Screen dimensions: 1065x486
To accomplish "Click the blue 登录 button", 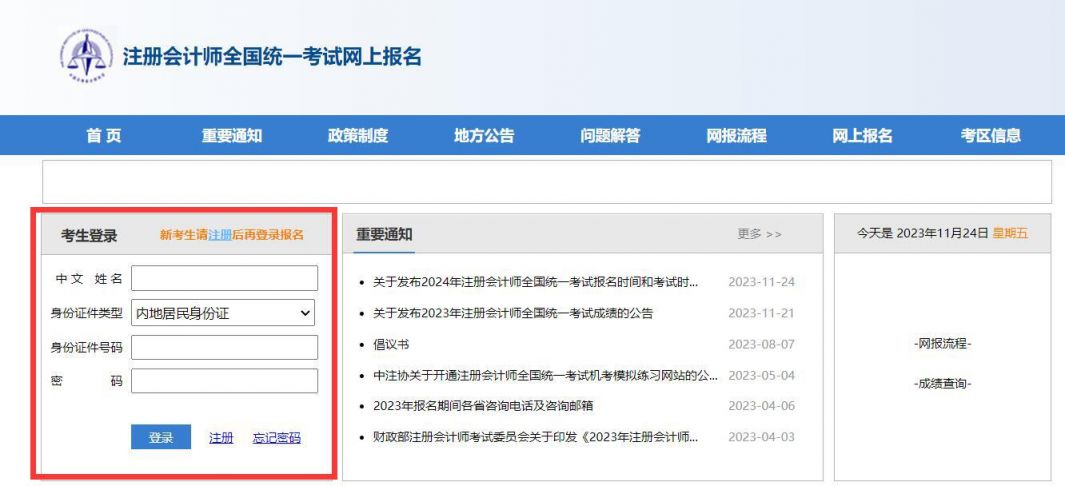I will [x=161, y=438].
